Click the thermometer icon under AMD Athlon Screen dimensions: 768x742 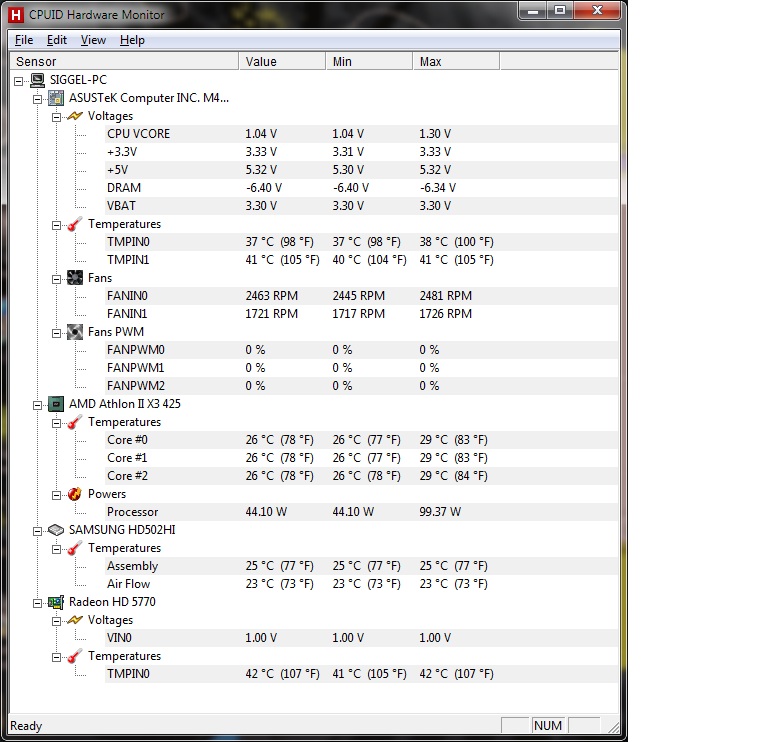pos(74,422)
